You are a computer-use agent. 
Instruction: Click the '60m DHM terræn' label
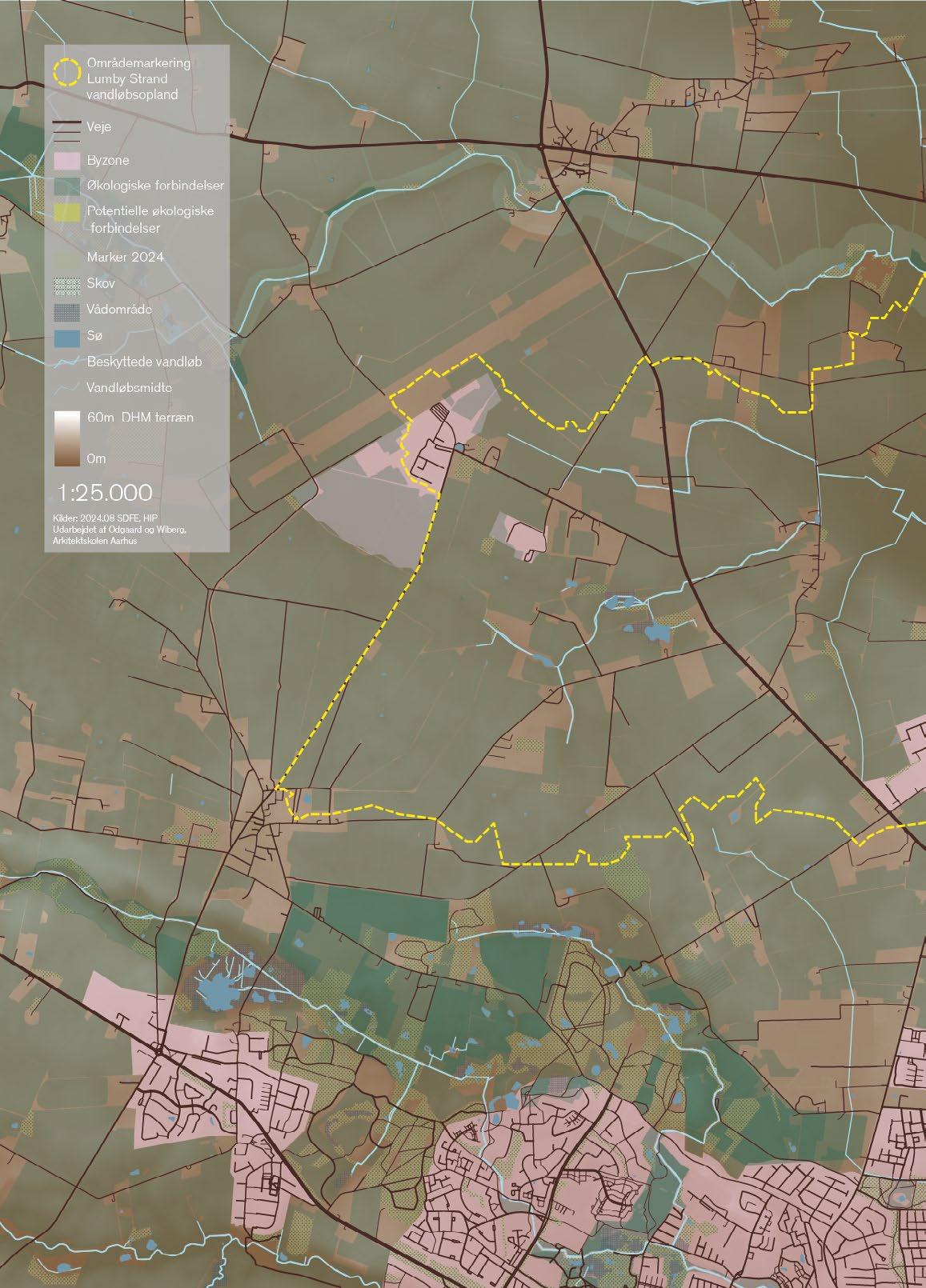click(x=139, y=418)
